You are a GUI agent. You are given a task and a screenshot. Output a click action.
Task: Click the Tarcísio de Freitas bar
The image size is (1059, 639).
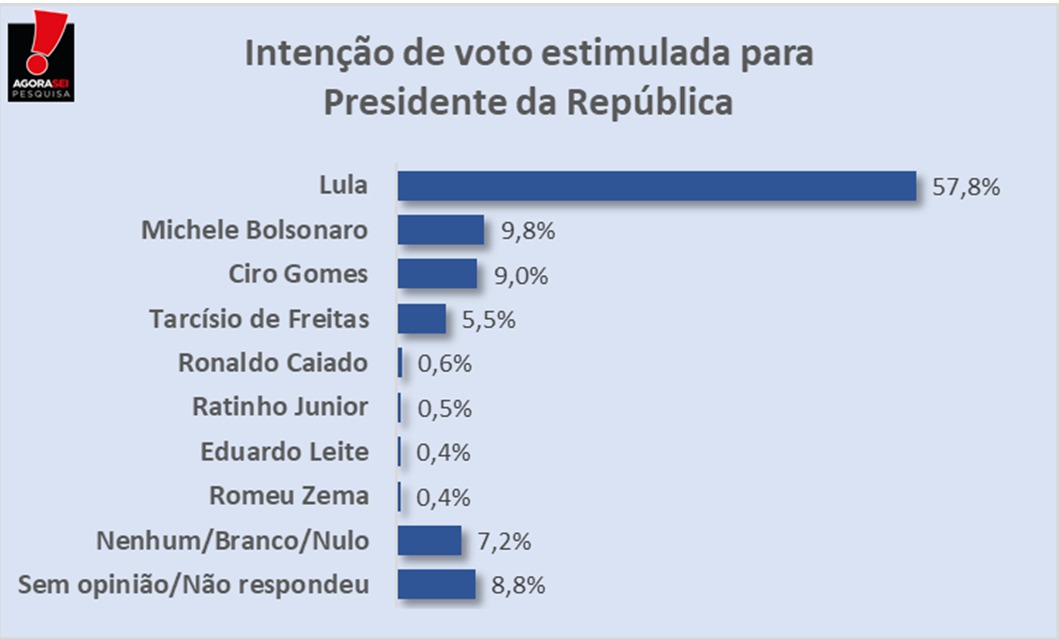(421, 319)
